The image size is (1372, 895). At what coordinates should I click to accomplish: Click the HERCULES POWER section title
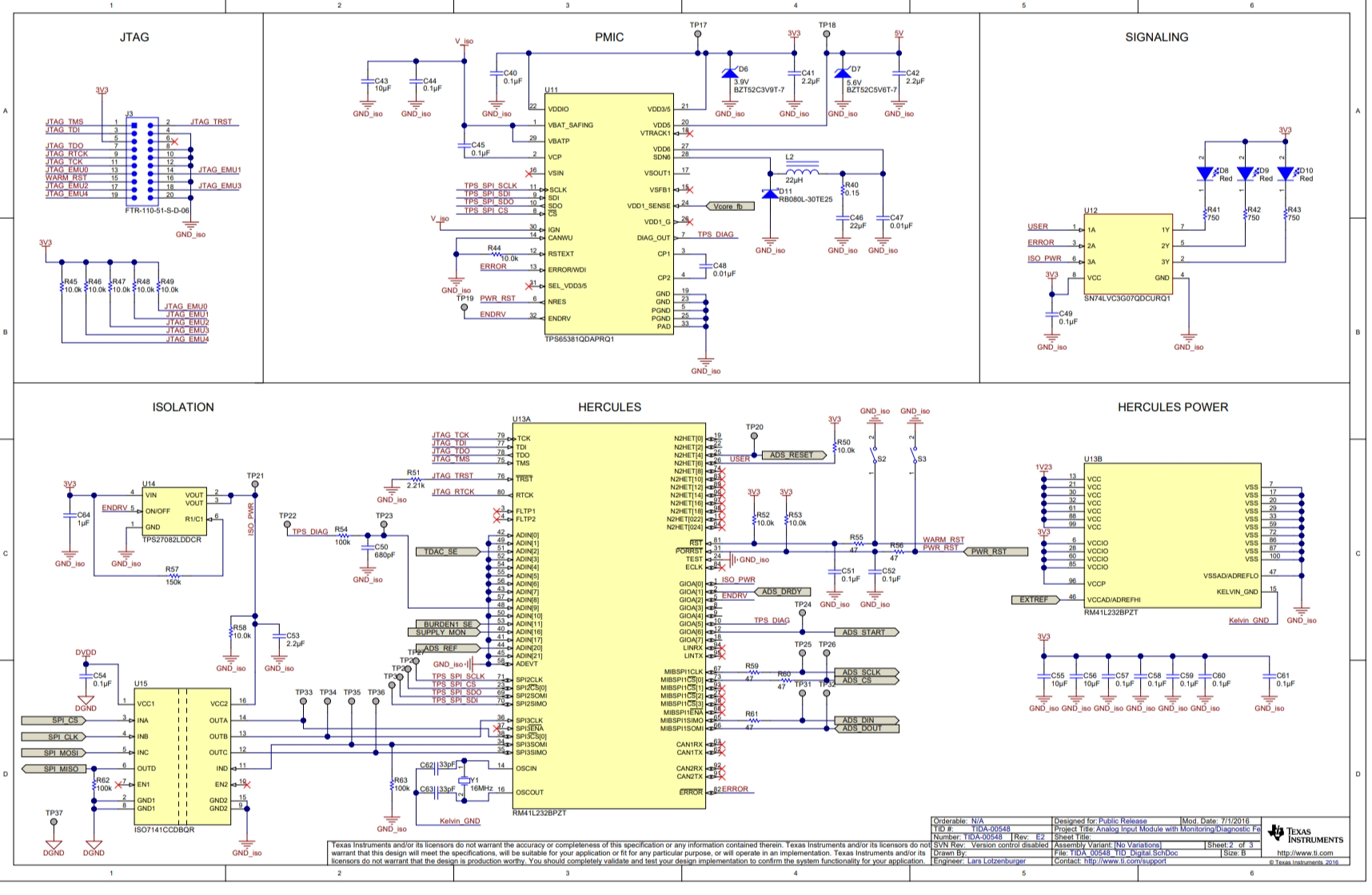tap(1172, 408)
